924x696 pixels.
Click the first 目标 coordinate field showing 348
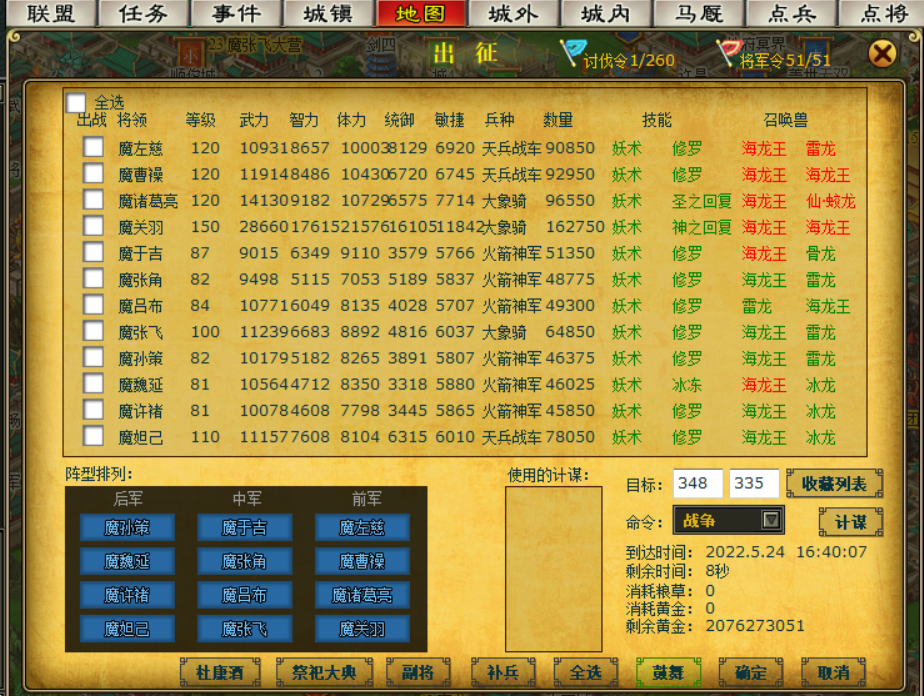tap(698, 484)
